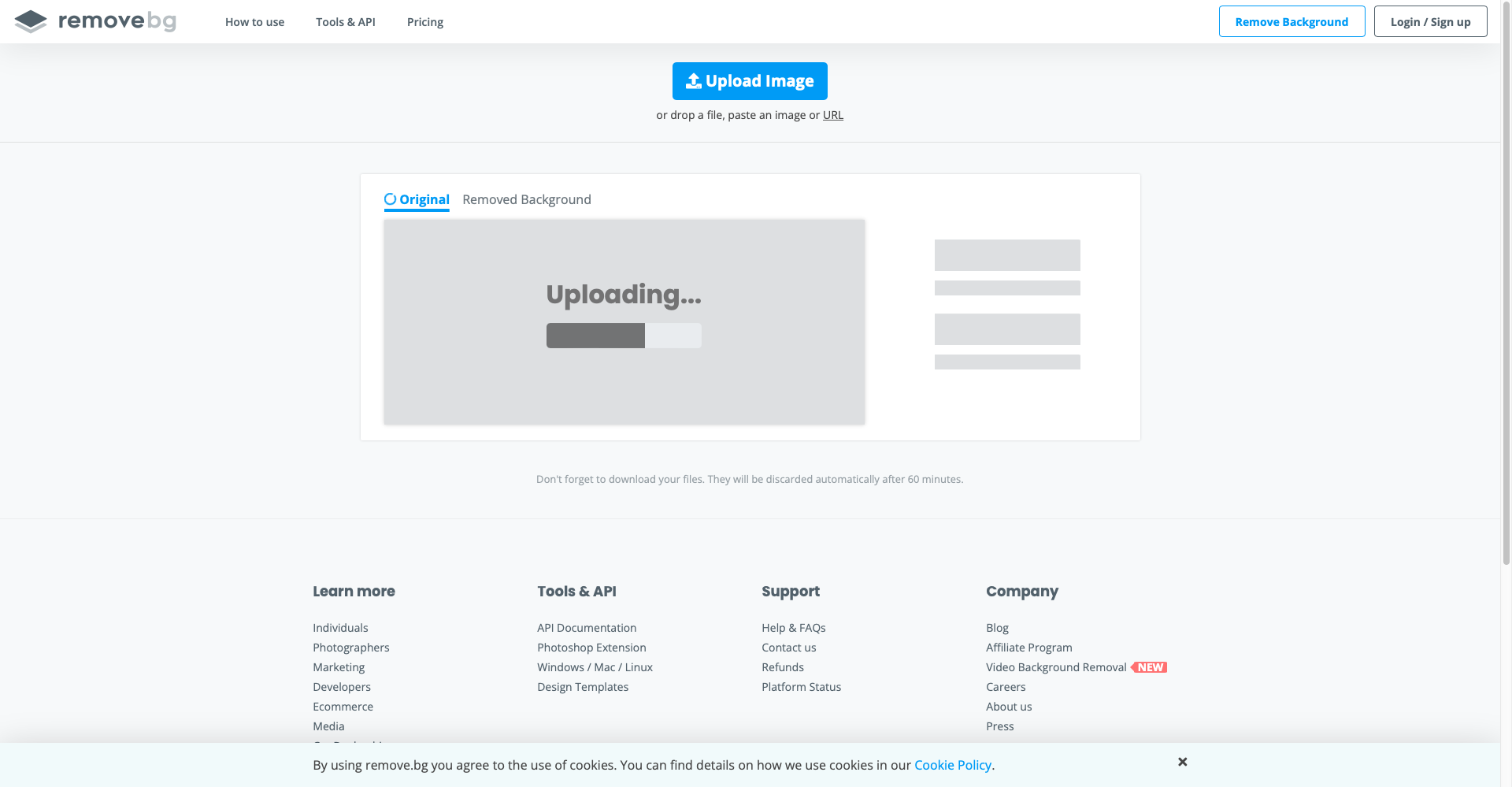
Task: Open the Tools & API menu
Action: tap(346, 22)
